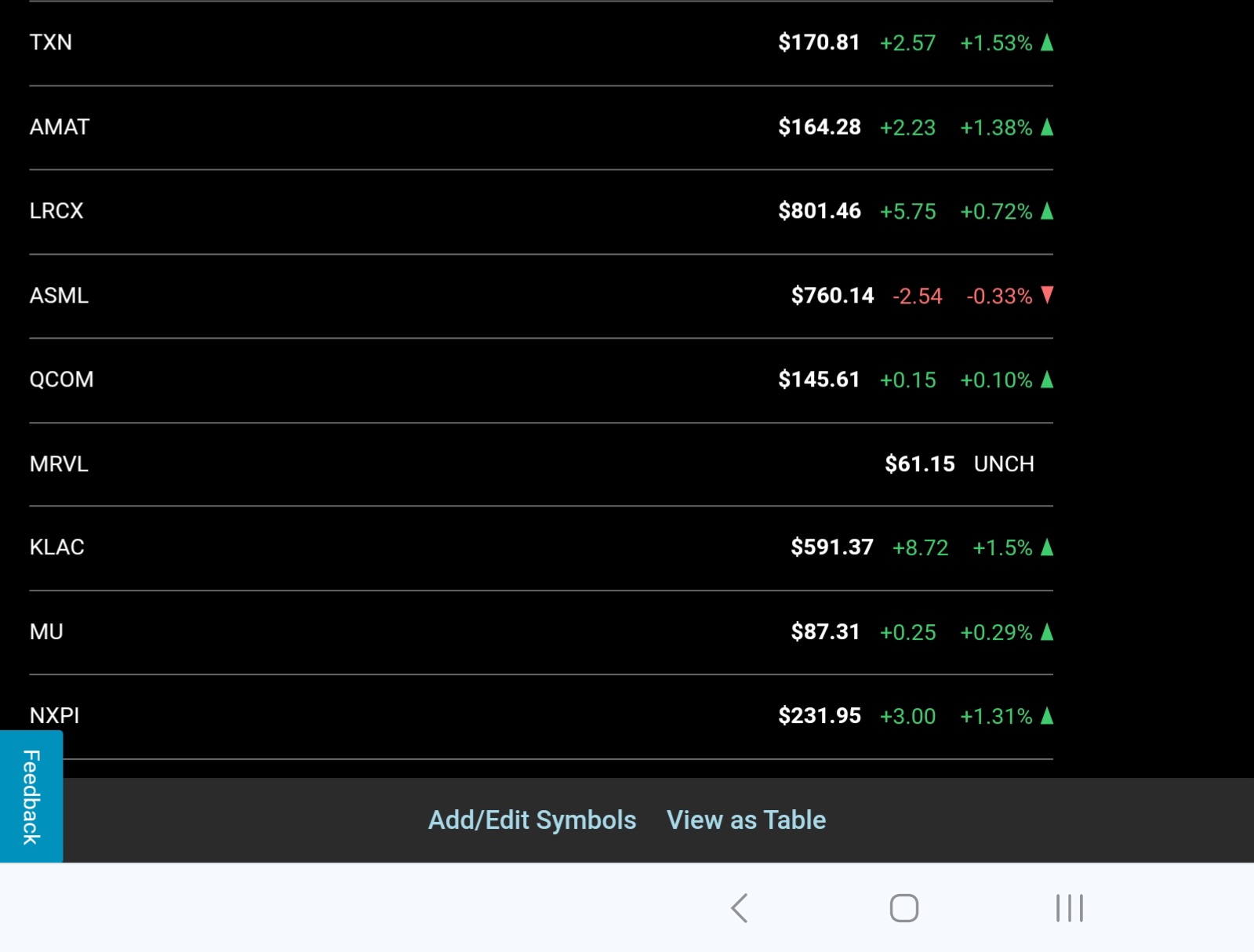Select the MU ticker symbol

[46, 632]
